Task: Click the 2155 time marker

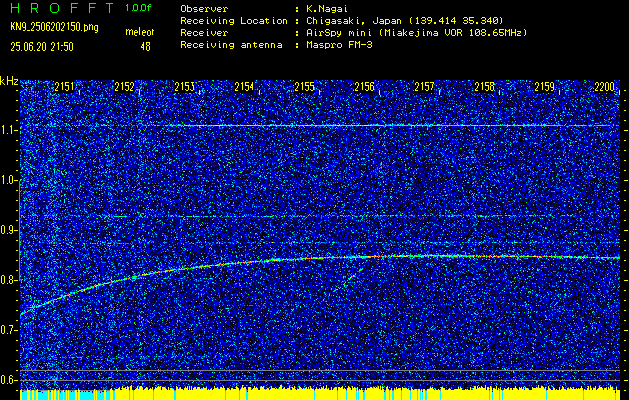Action: [304, 87]
